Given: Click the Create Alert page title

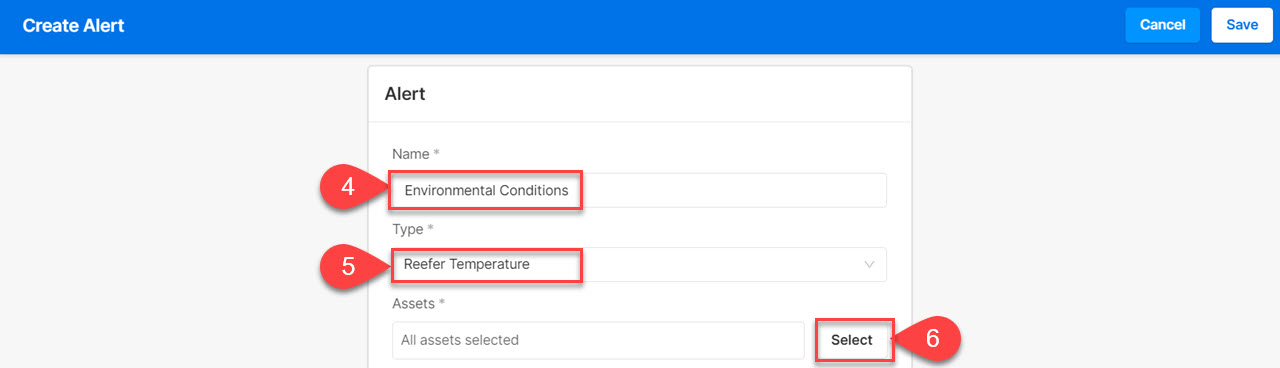Looking at the screenshot, I should (73, 25).
